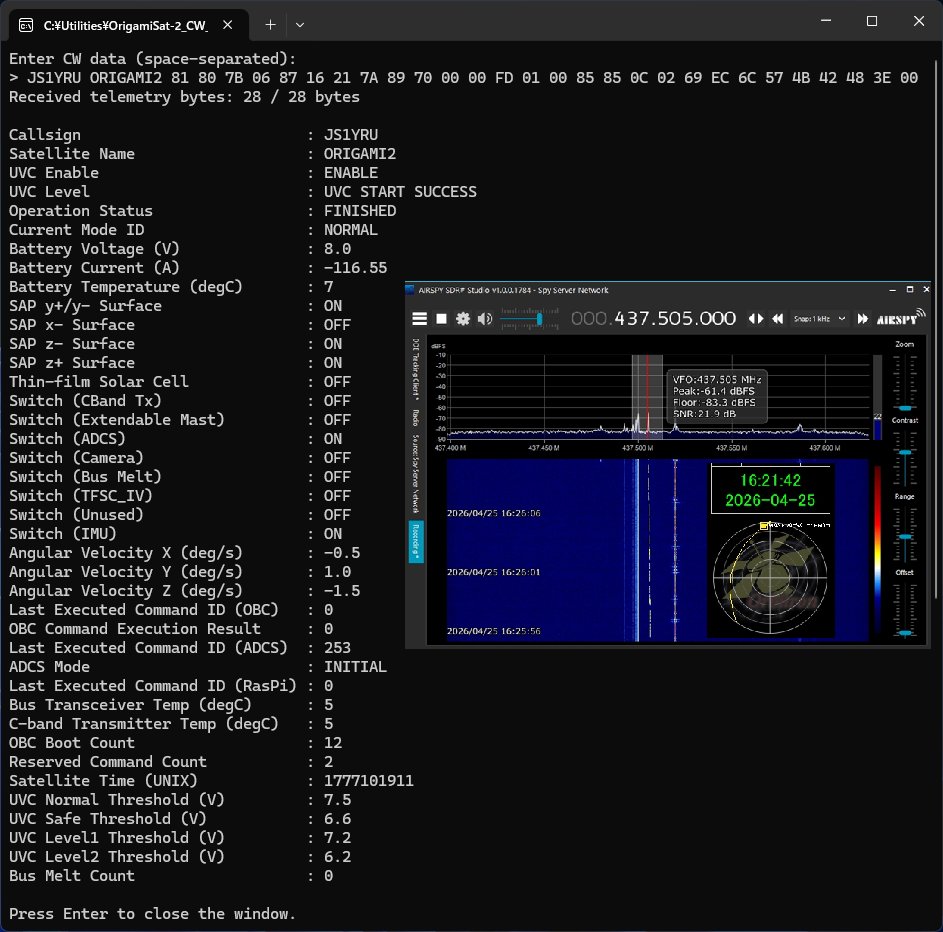Close the SDR# Studio window
Screen dimensions: 943x932
point(926,290)
